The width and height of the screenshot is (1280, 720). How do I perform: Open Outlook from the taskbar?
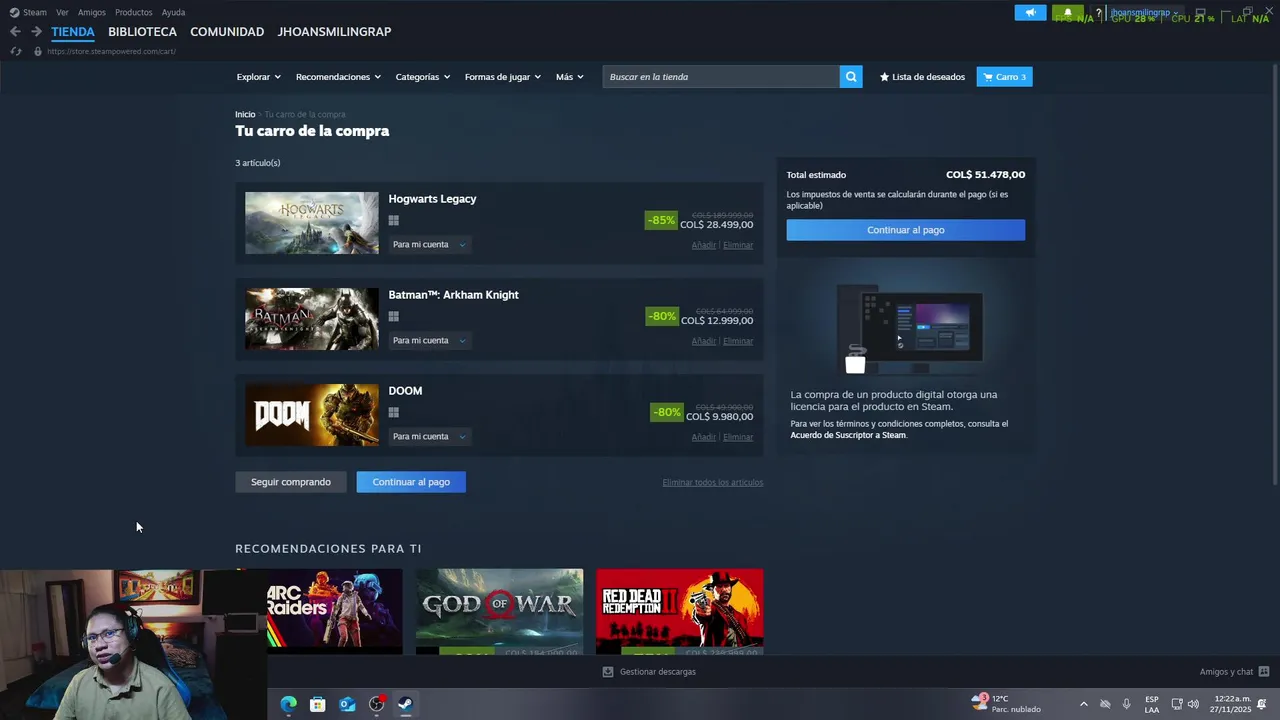point(347,704)
